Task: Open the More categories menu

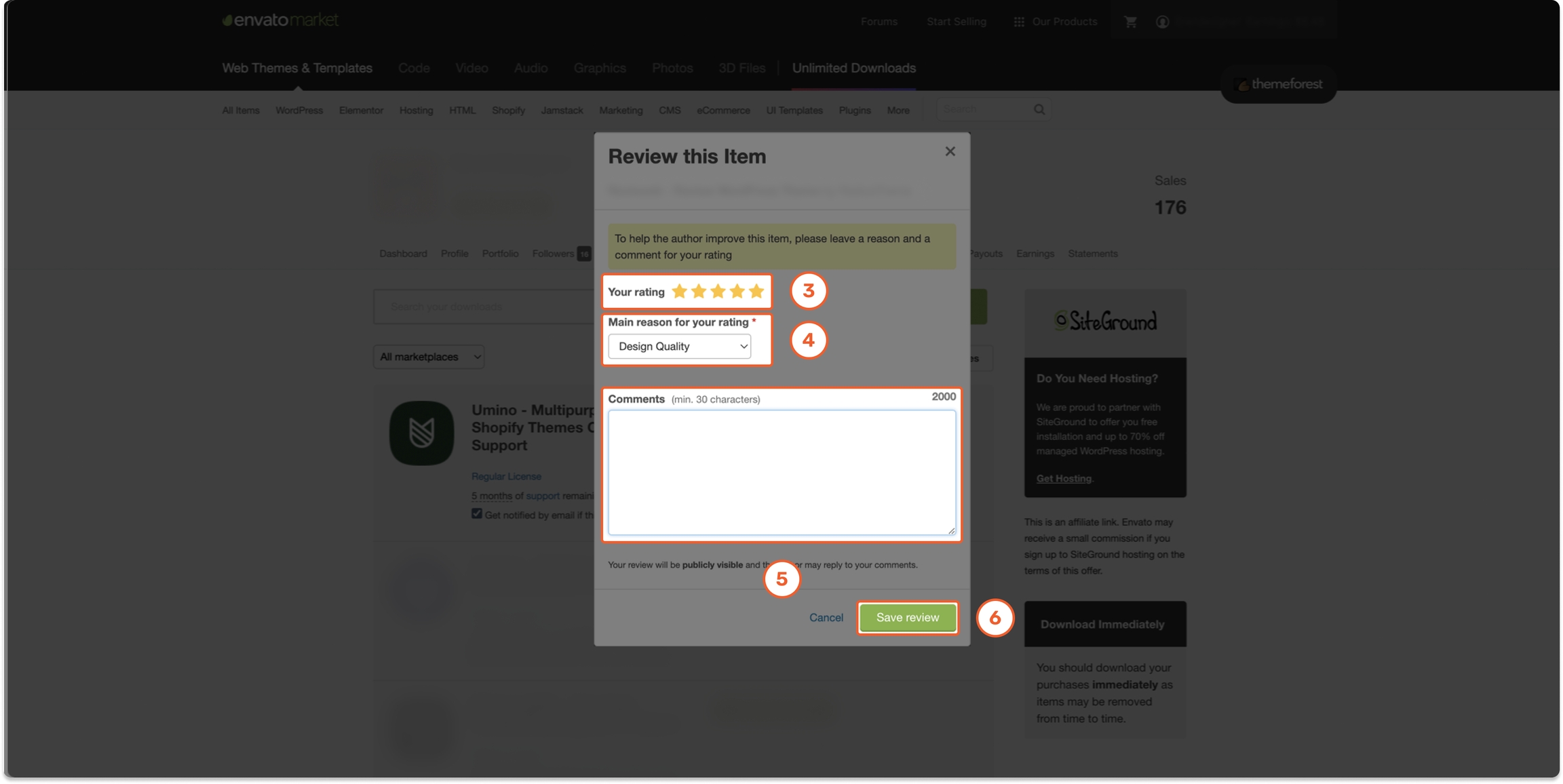Action: click(898, 111)
